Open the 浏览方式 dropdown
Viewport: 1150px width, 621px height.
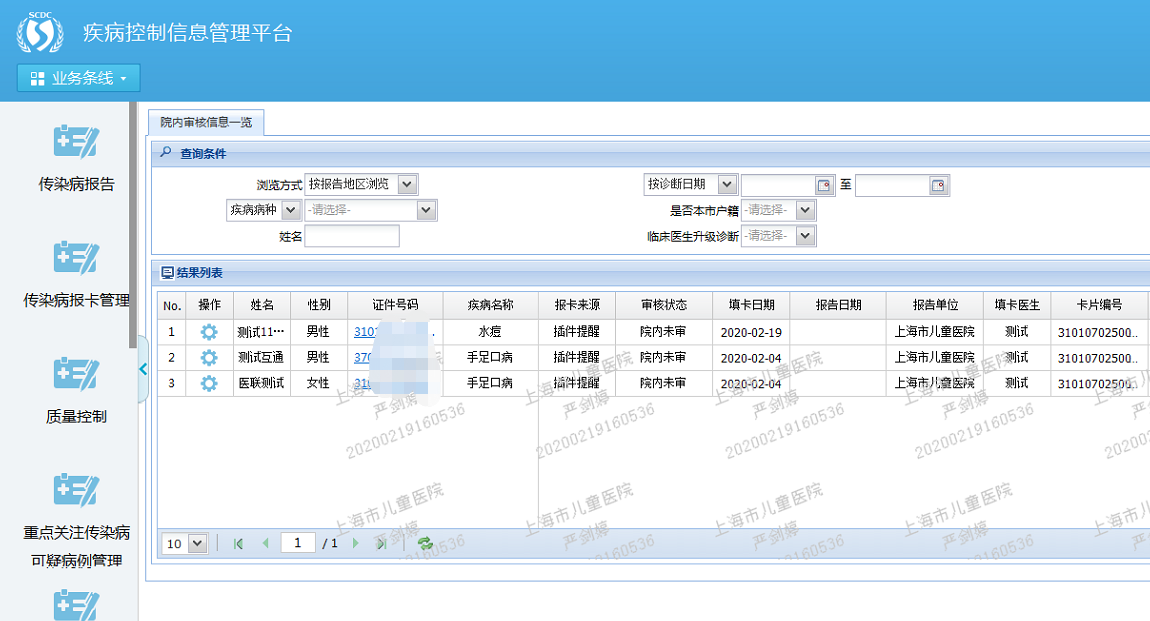[x=406, y=184]
